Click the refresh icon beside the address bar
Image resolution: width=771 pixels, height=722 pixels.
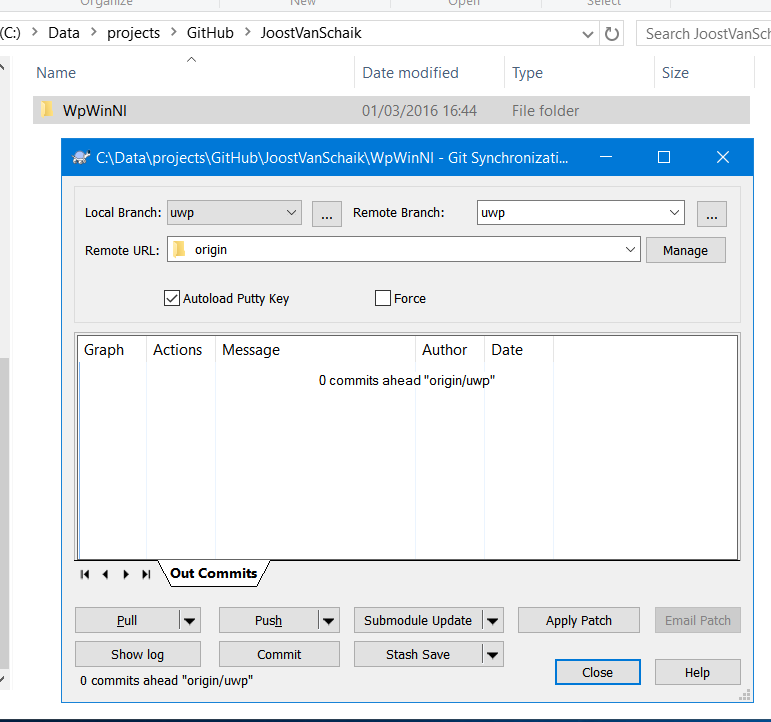click(612, 33)
